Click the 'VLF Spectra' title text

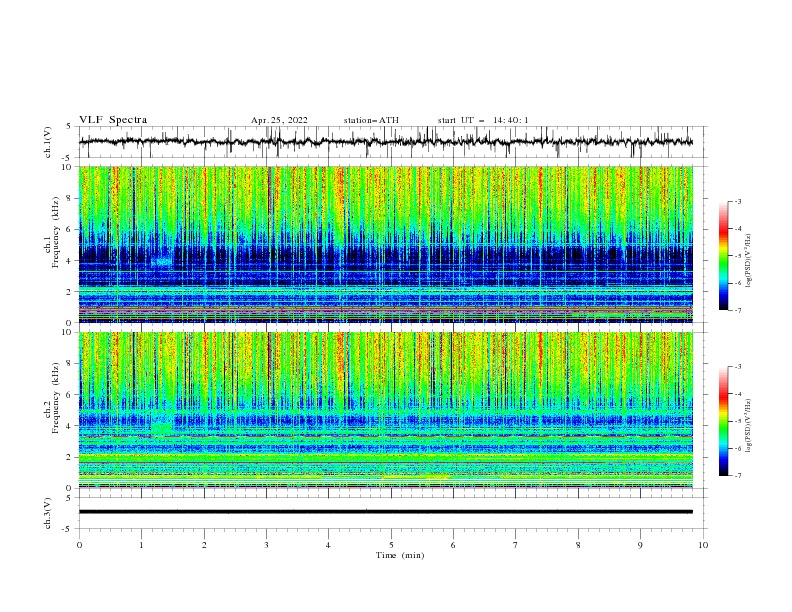(x=113, y=120)
